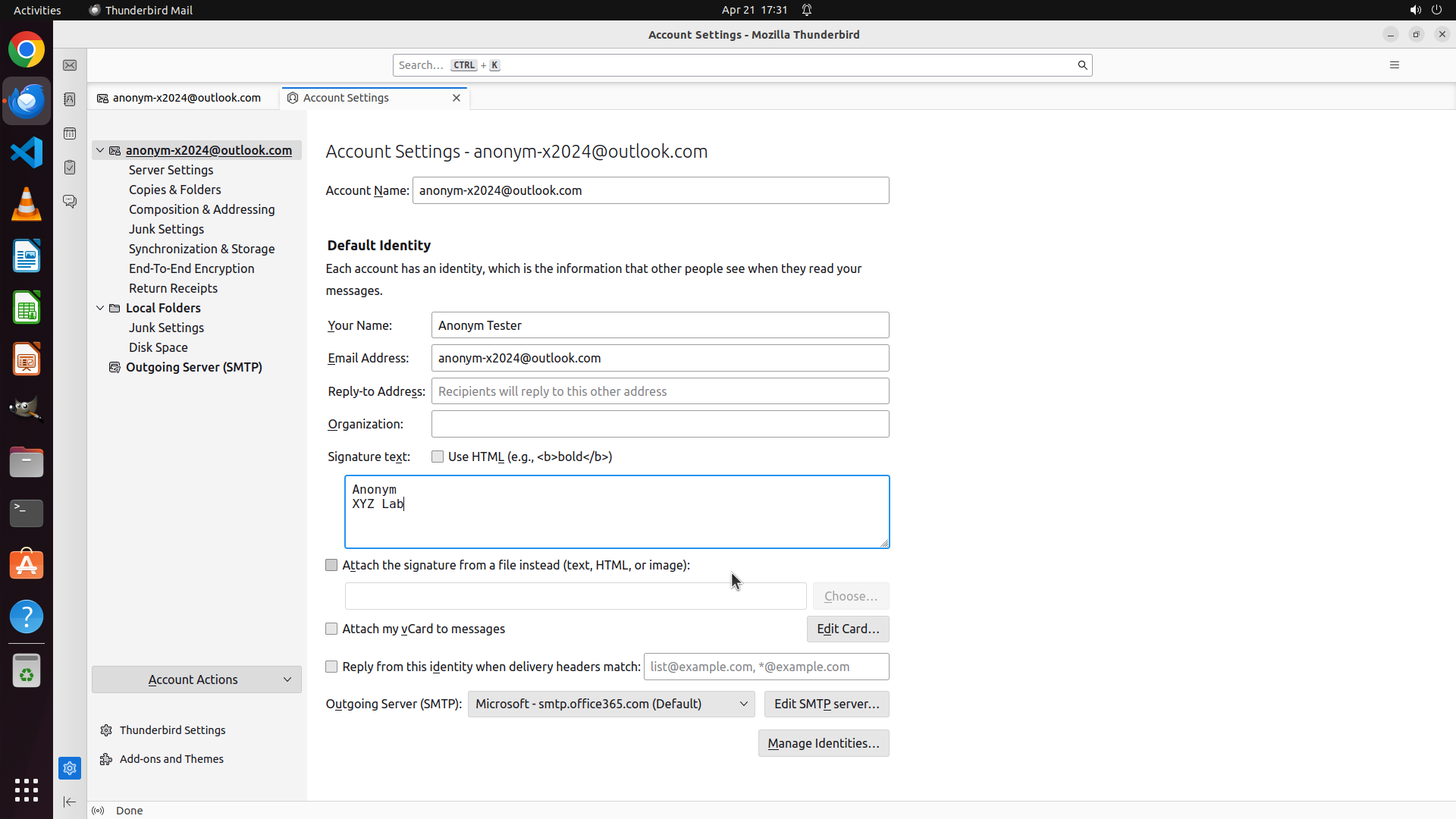
Task: Open the Outgoing Server (SMTP) dropdown
Action: click(610, 704)
